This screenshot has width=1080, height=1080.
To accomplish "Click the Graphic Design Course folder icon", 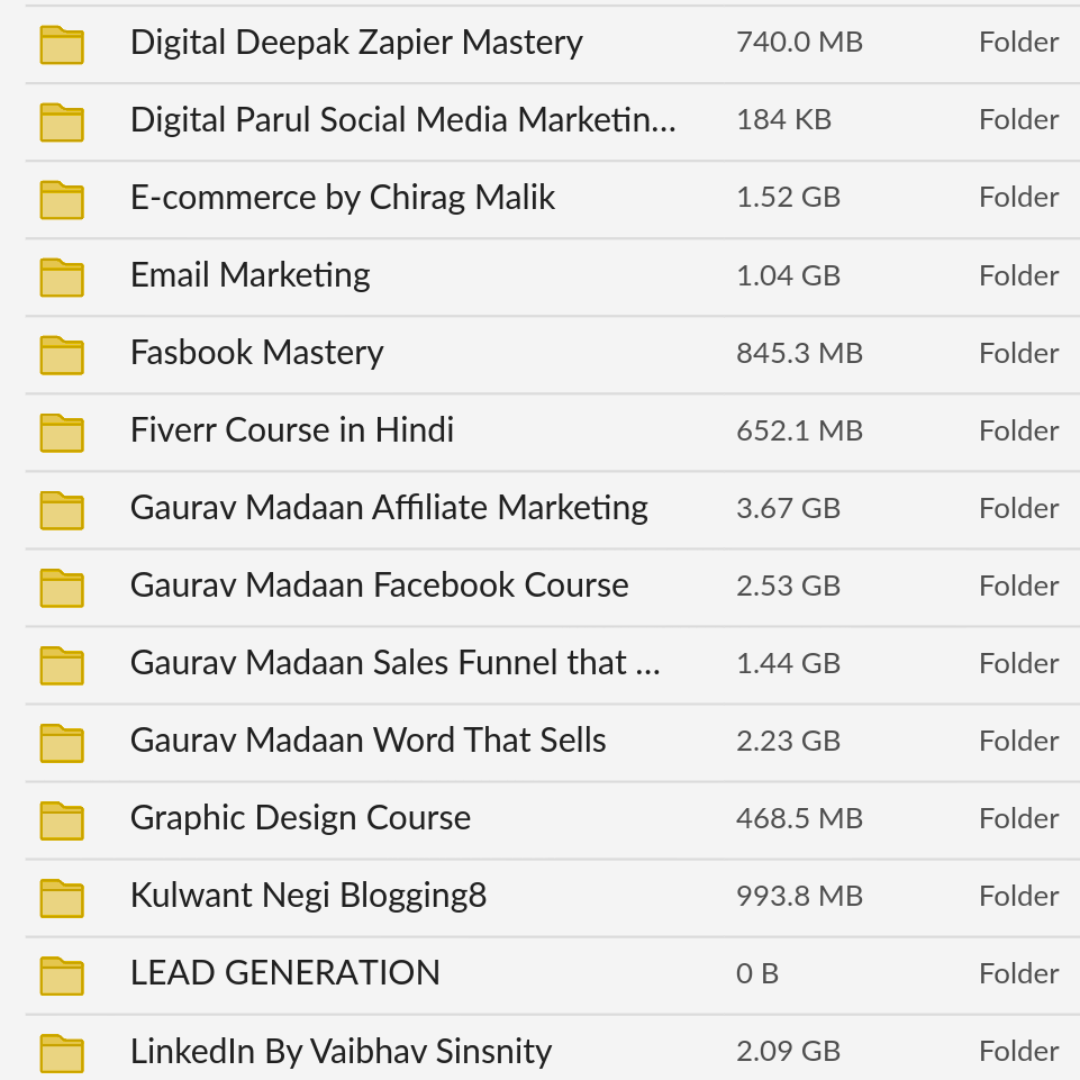I will coord(62,821).
